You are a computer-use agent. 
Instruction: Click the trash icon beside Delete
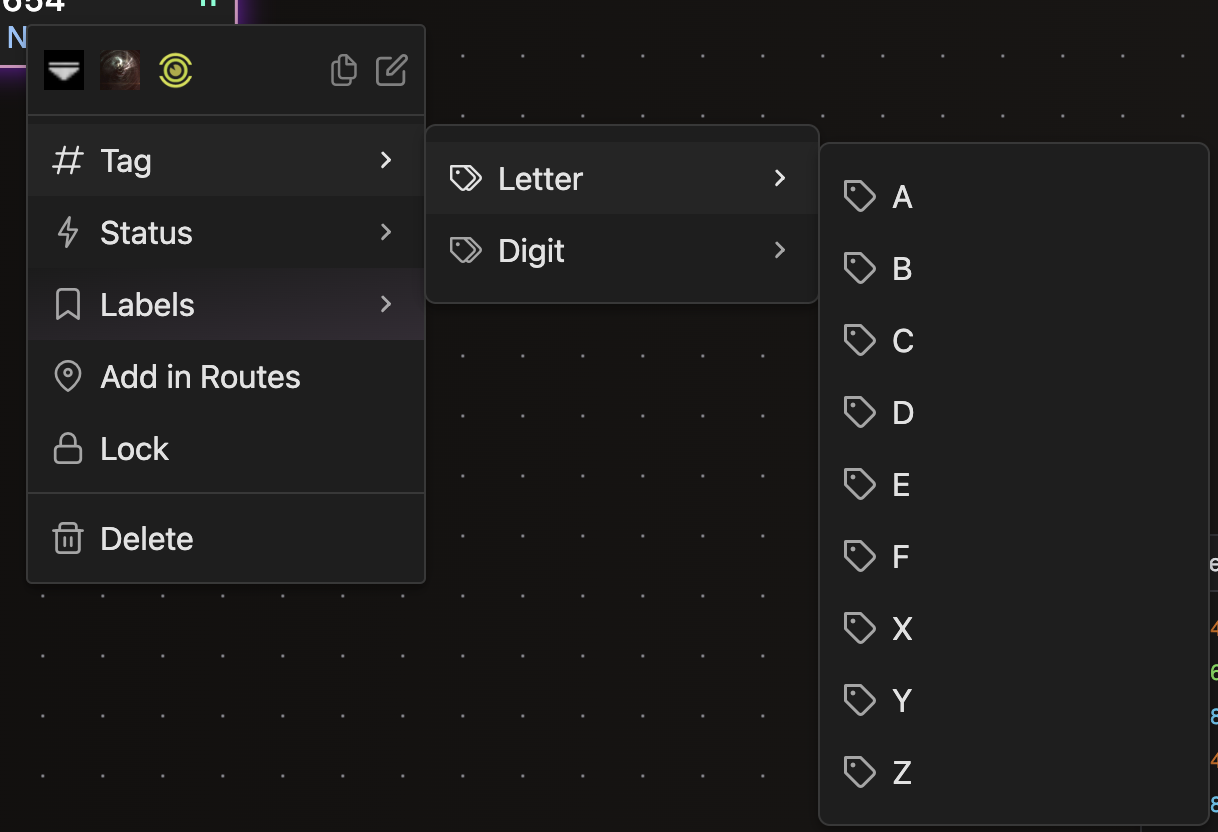68,539
